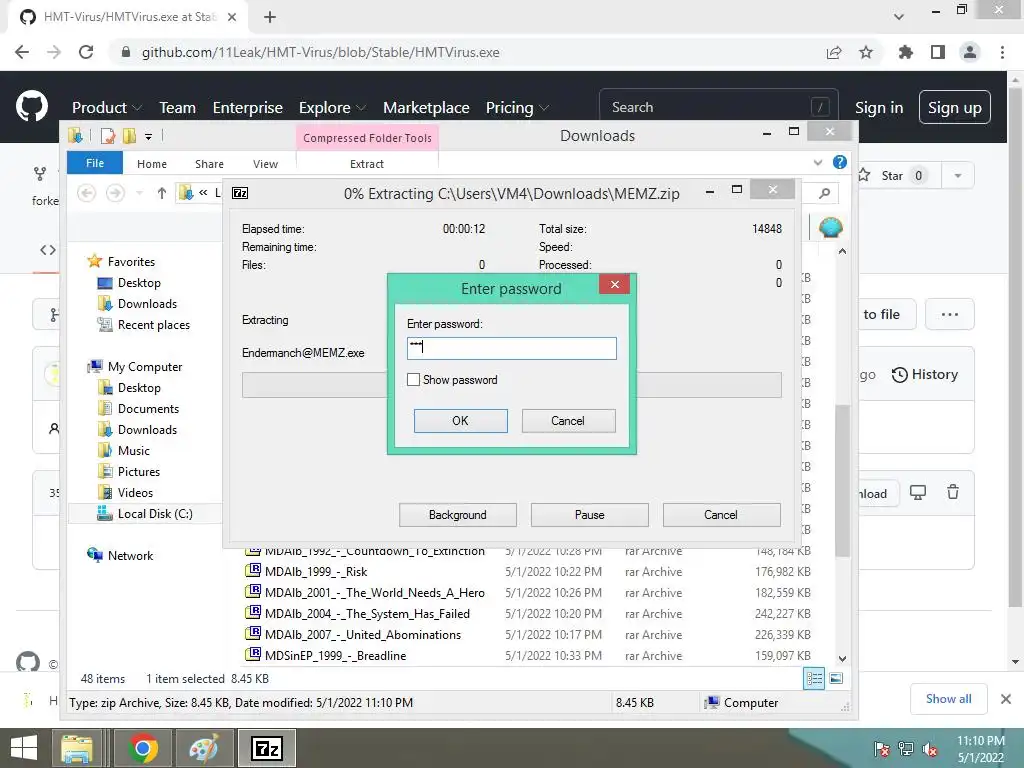Open Explorer help question mark icon

(840, 163)
